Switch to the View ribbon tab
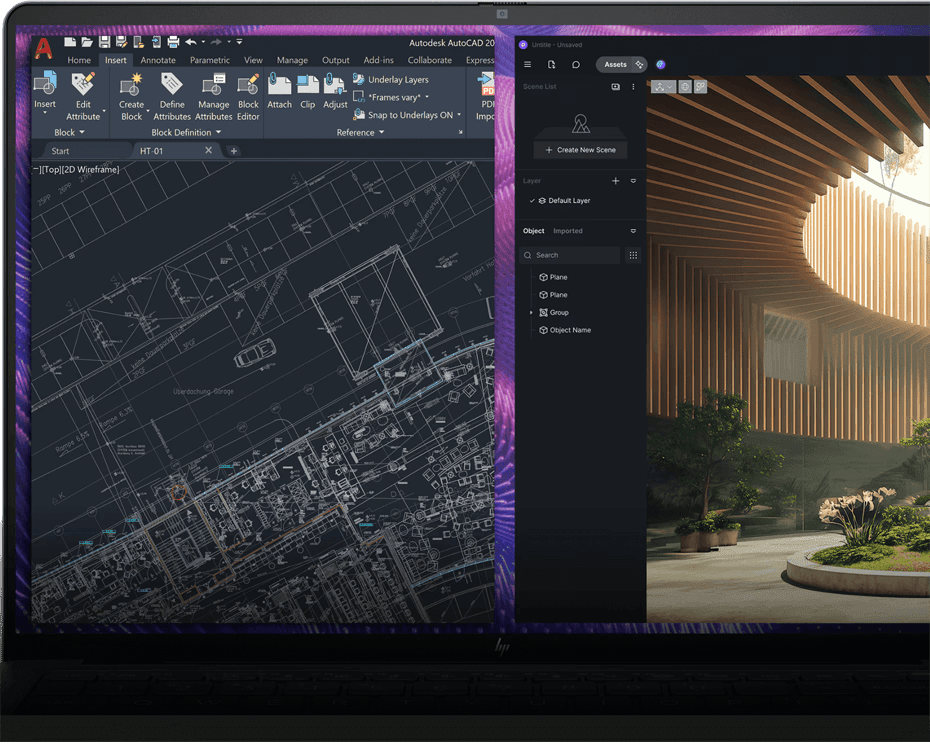This screenshot has width=930, height=744. point(253,60)
